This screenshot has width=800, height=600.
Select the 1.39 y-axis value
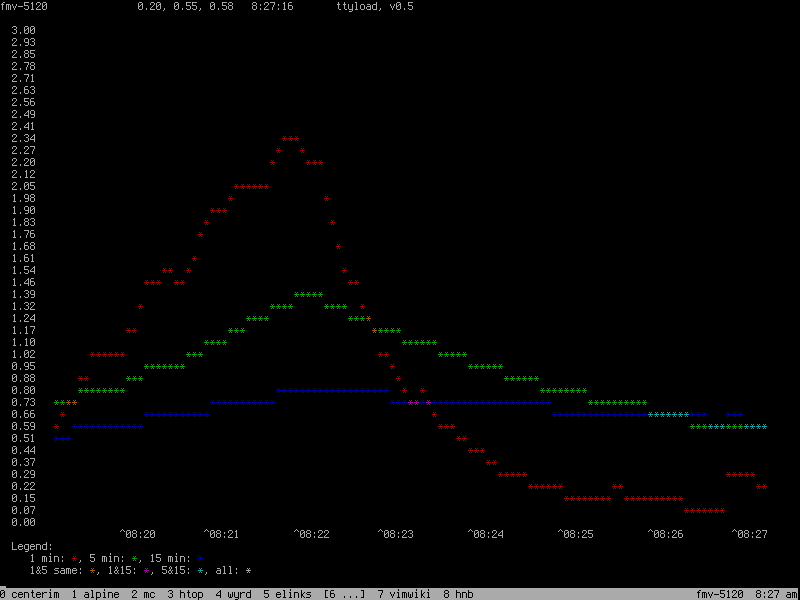click(23, 294)
